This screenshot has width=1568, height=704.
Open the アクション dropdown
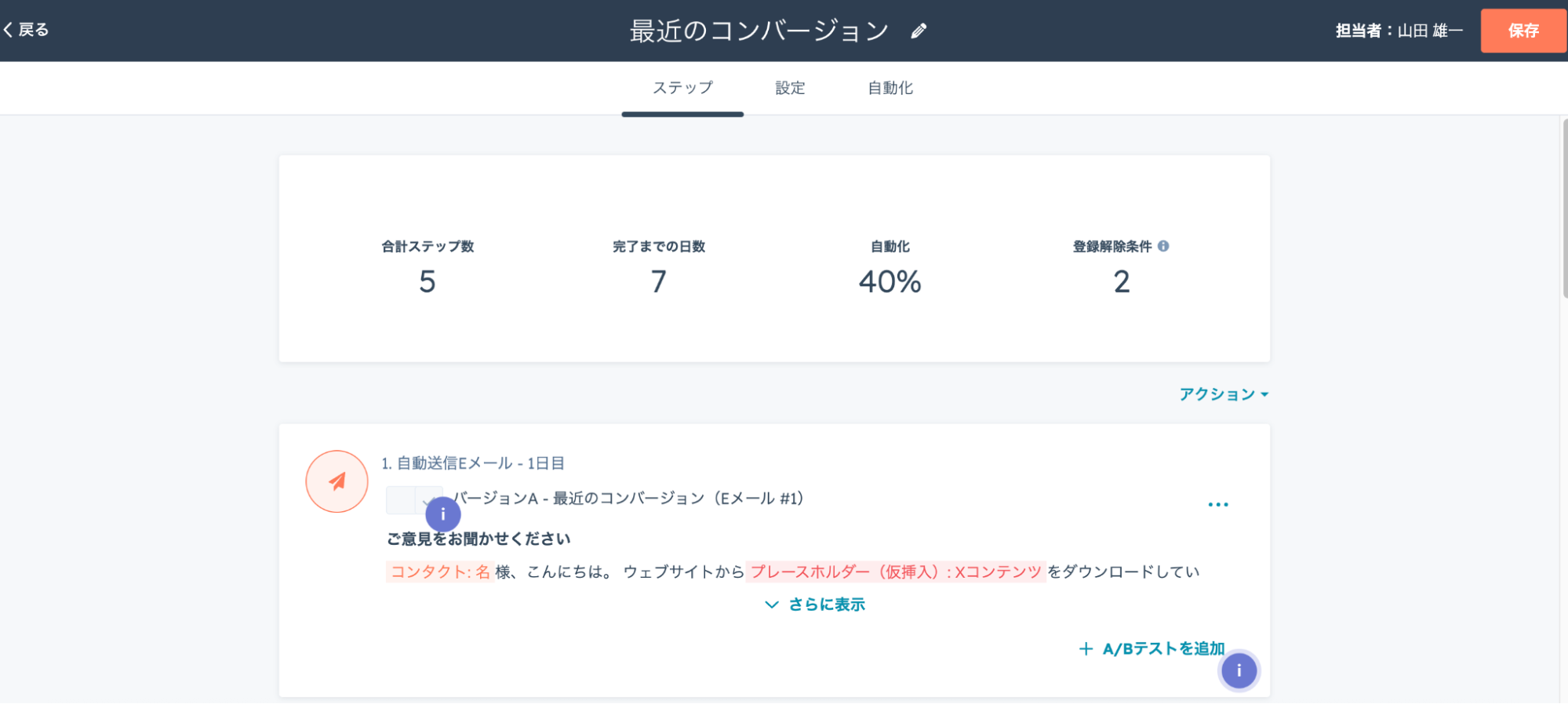(1223, 394)
